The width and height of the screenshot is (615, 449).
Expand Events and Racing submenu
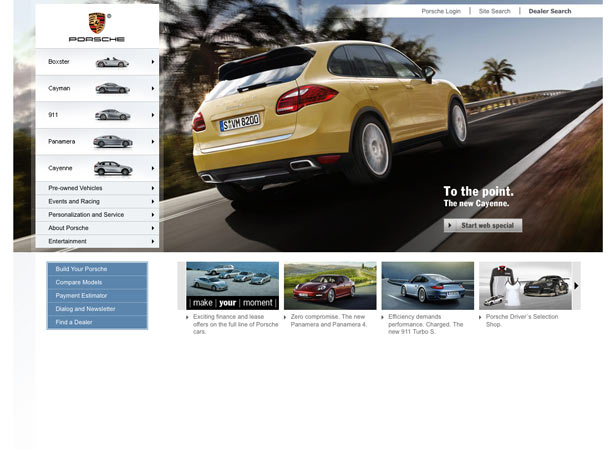97,201
